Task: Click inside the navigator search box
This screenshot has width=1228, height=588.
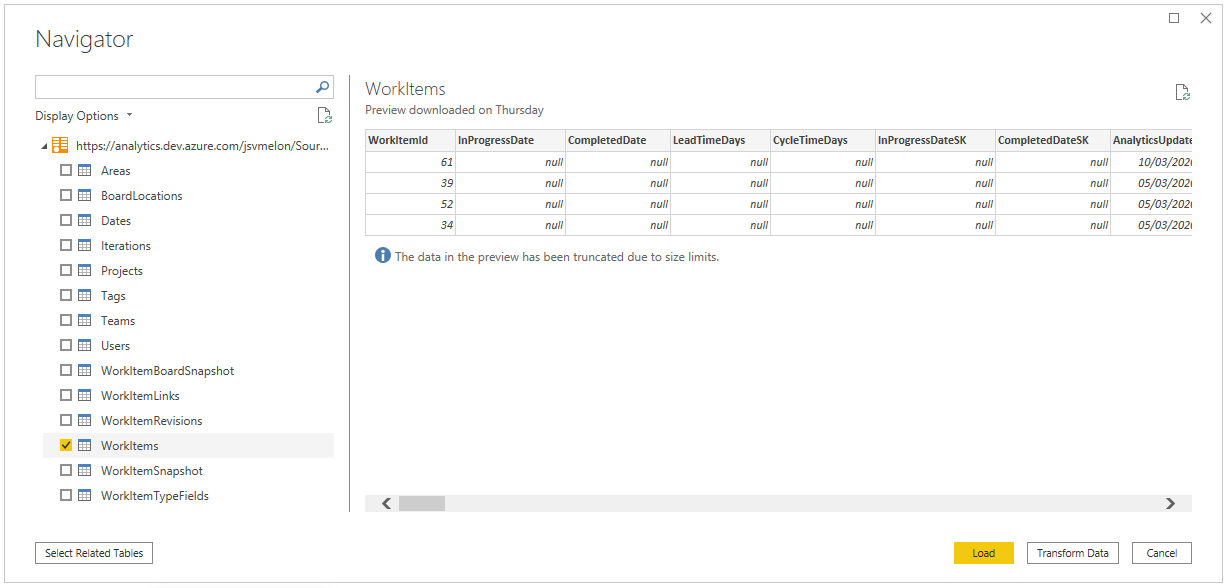Action: [x=170, y=87]
